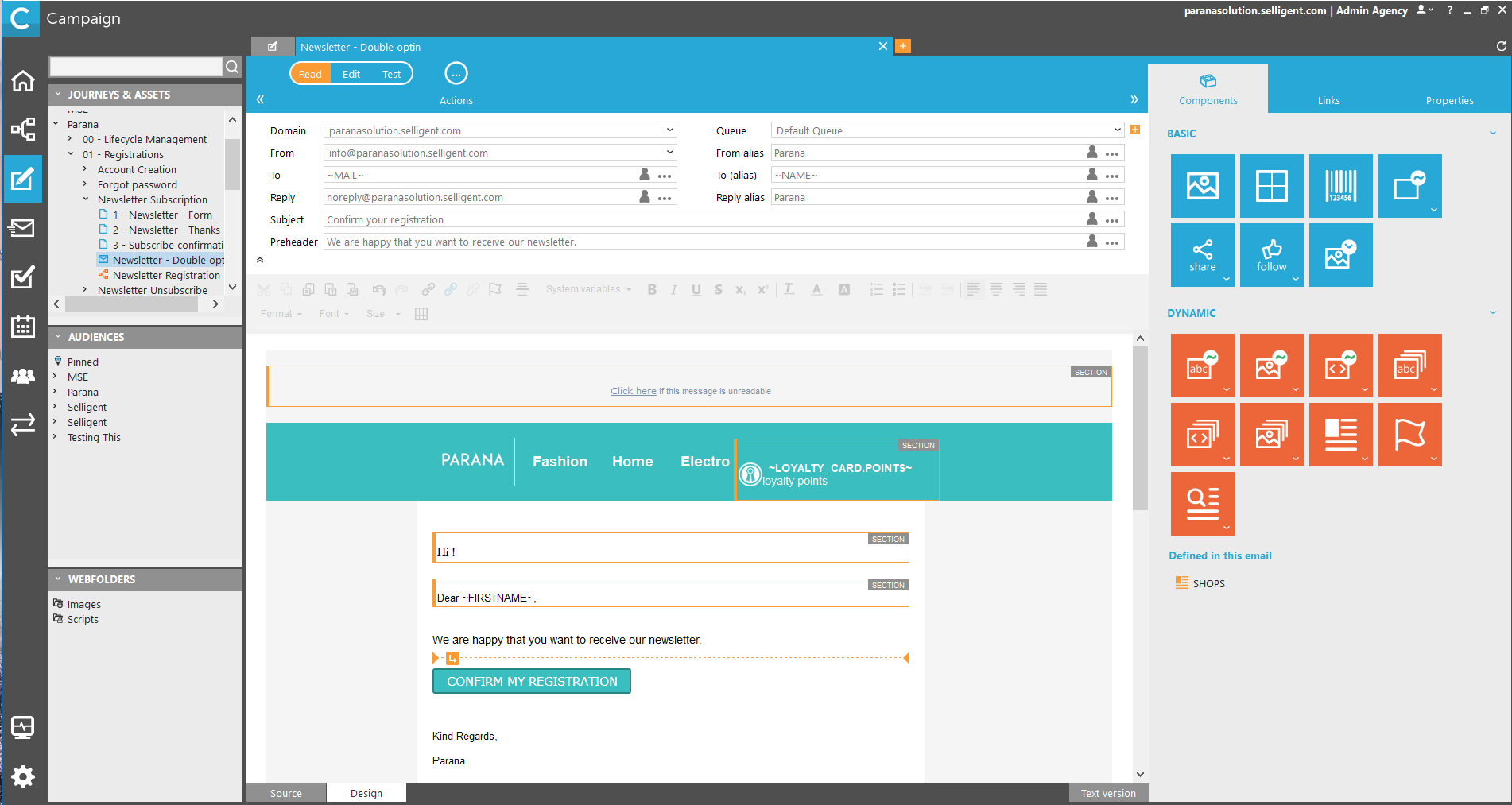
Task: Select 'Newsletter Registration' in tree
Action: (x=166, y=275)
